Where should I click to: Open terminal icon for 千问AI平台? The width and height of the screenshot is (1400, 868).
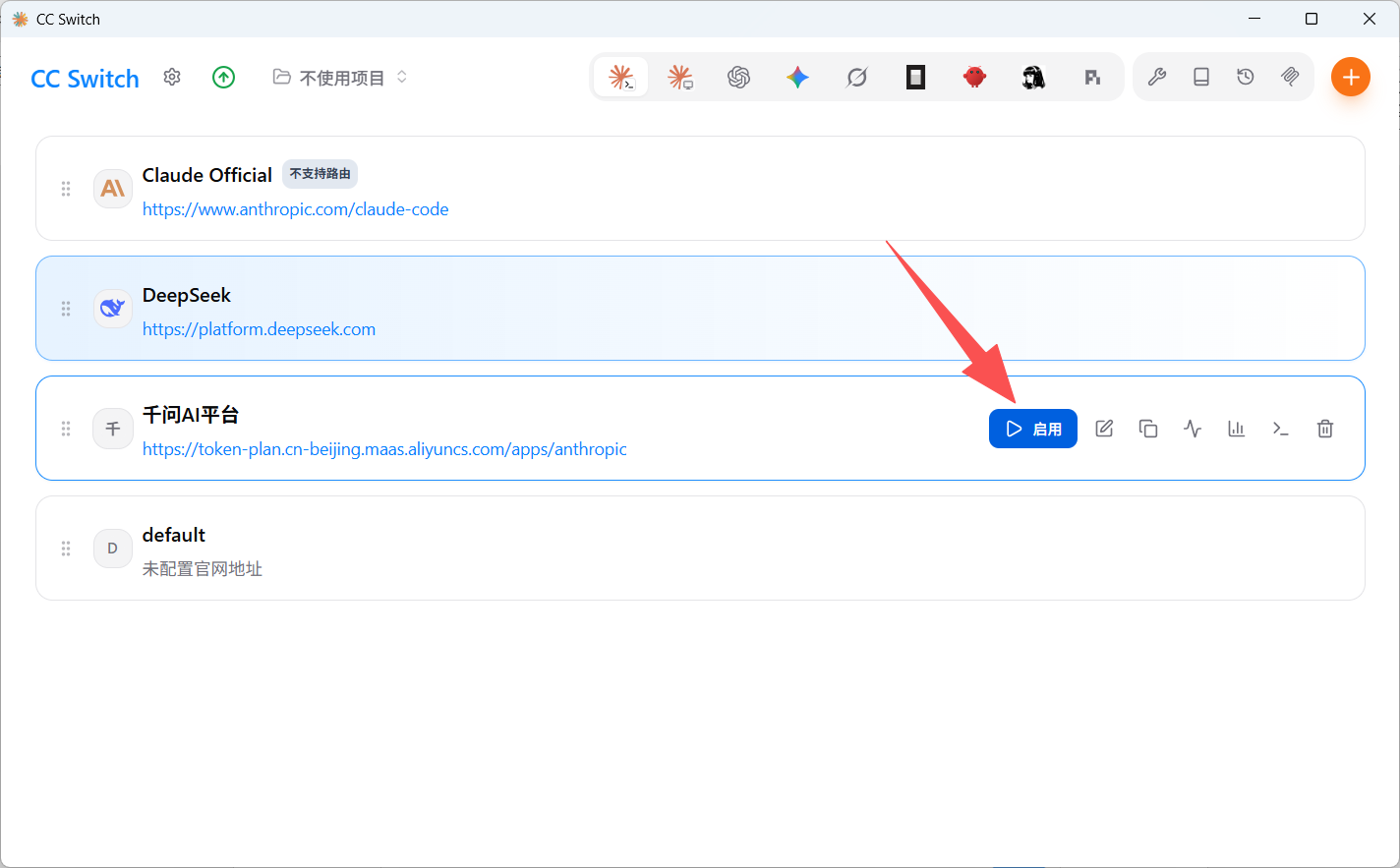1280,429
